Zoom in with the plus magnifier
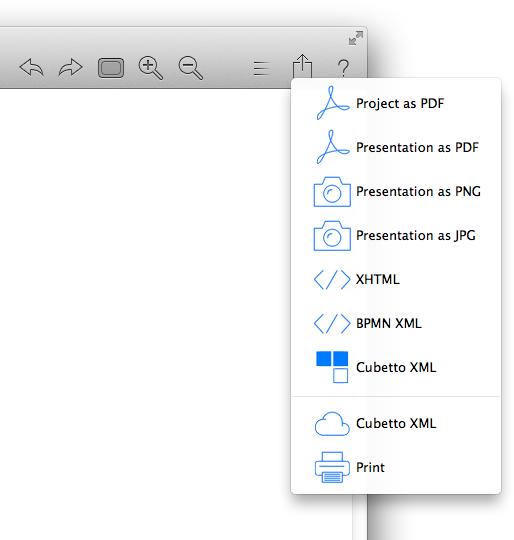Screen dimensions: 514x540 [x=150, y=68]
